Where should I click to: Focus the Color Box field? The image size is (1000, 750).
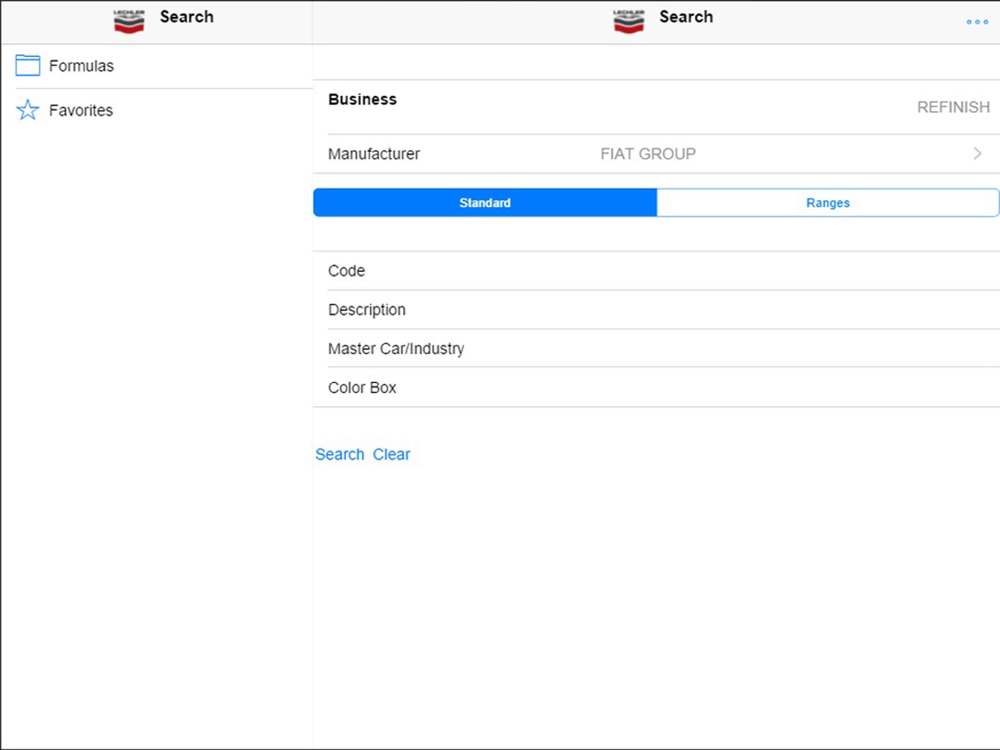[x=656, y=387]
